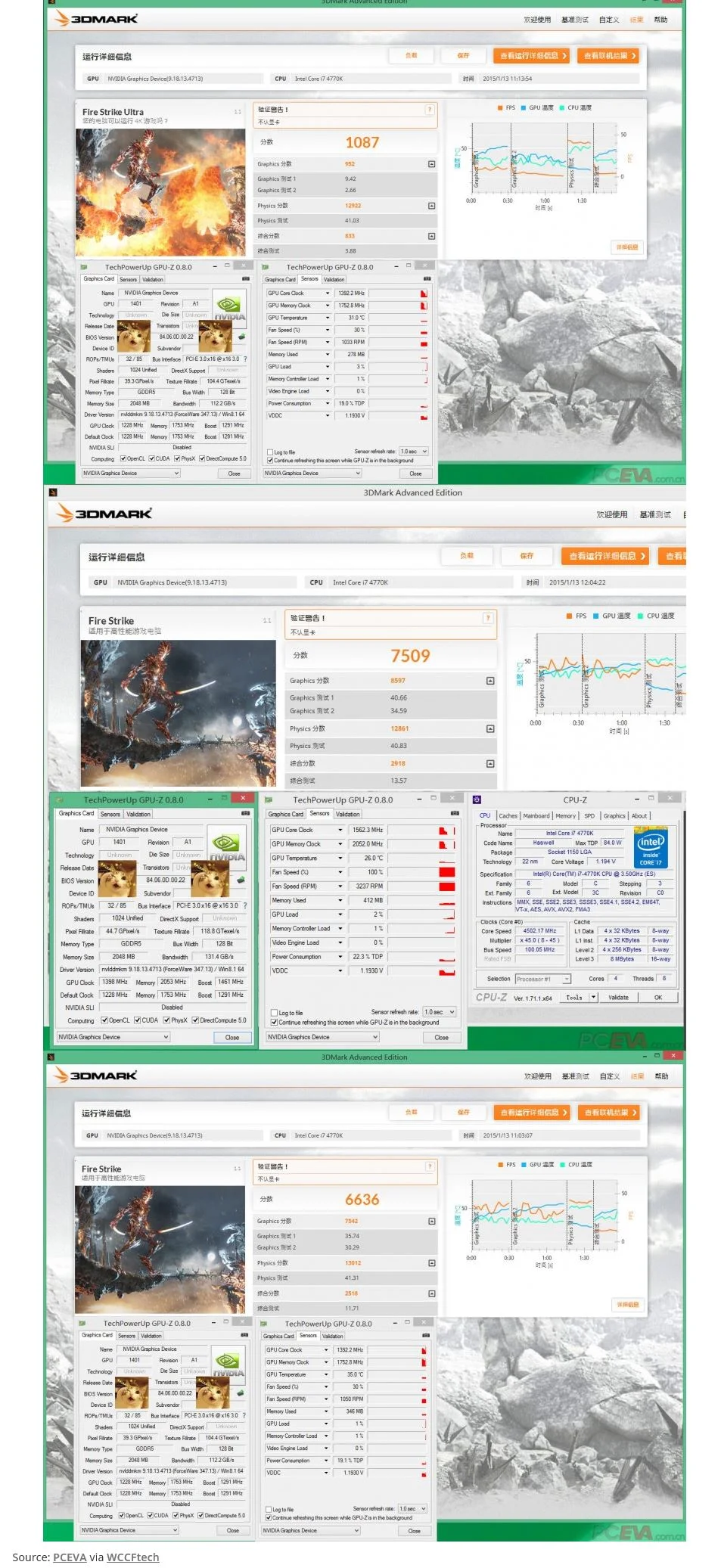The image size is (721, 1568).
Task: Click the help question mark above score 7509
Action: point(488,618)
